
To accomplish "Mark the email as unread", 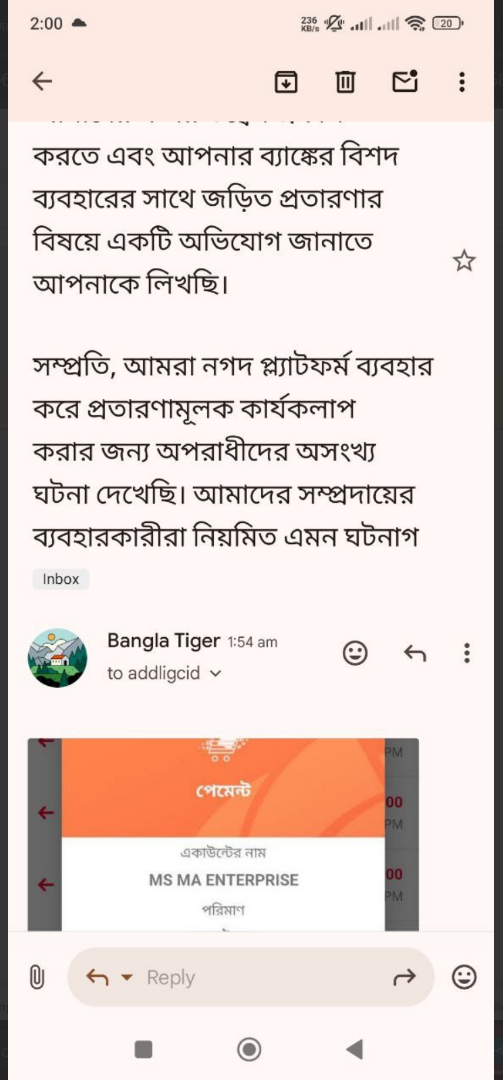I will click(x=405, y=81).
